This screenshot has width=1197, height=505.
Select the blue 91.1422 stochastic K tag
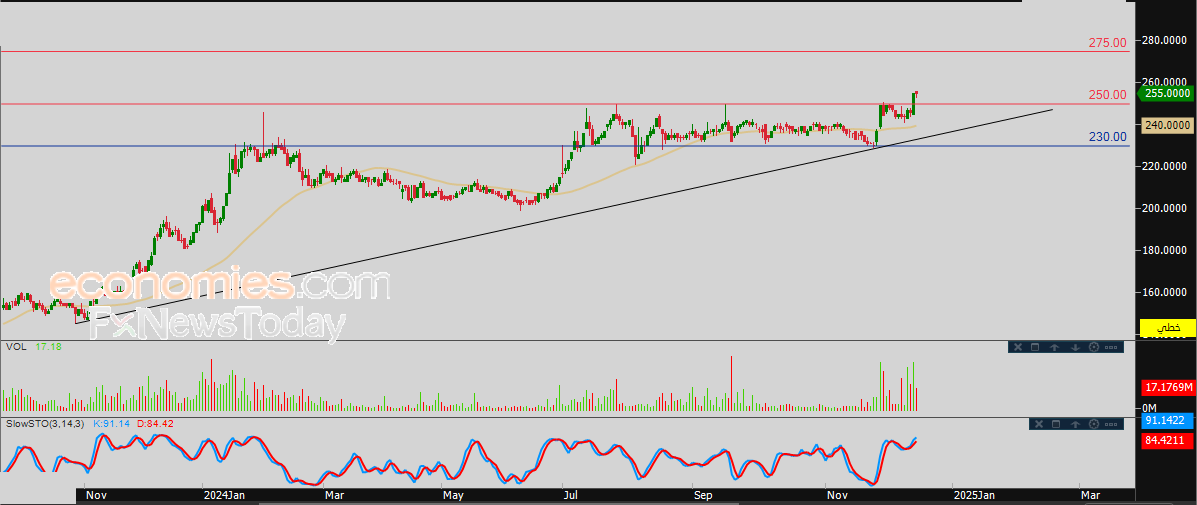(x=1167, y=421)
